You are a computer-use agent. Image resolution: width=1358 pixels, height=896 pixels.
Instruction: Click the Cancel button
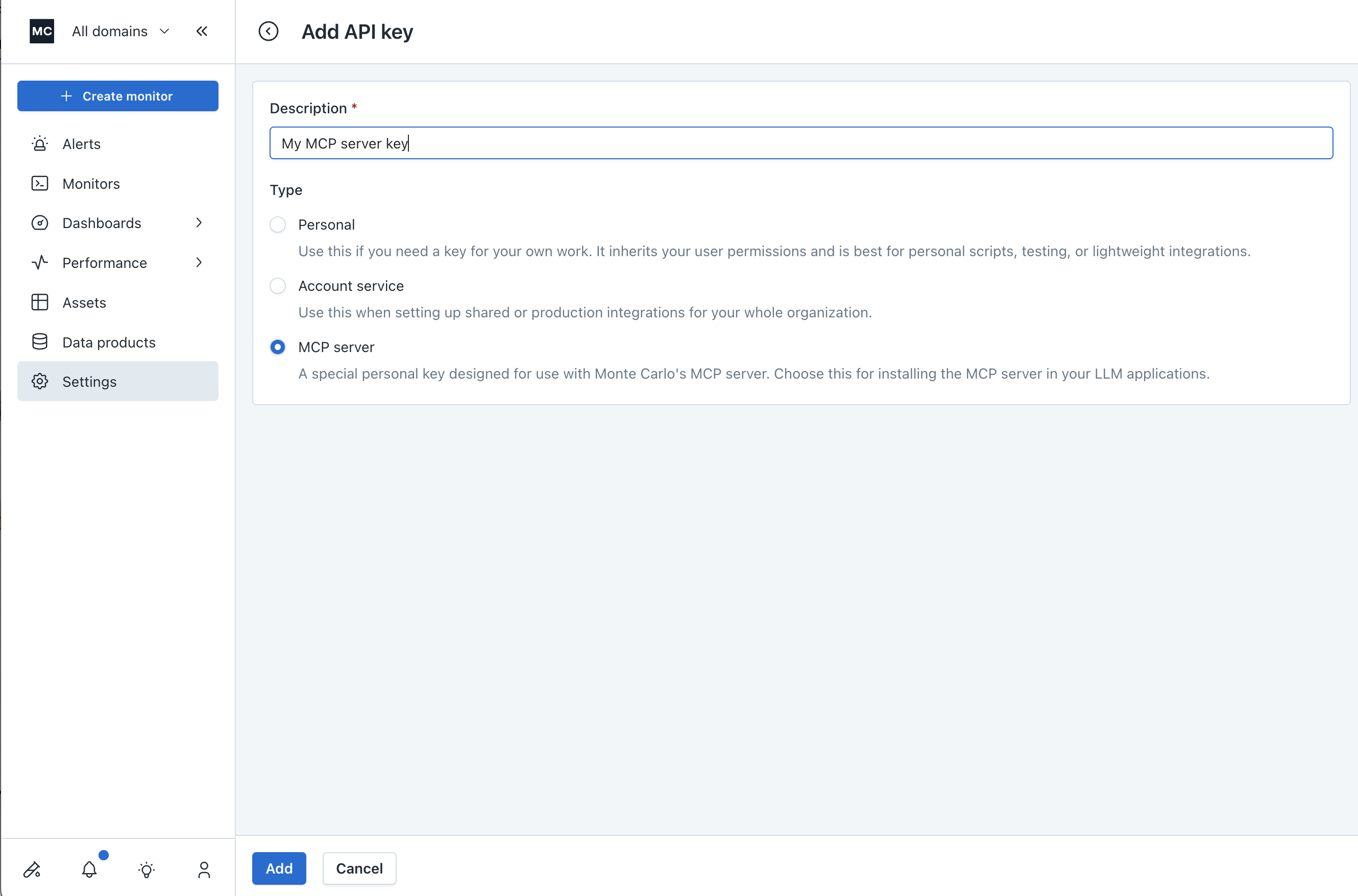(359, 868)
